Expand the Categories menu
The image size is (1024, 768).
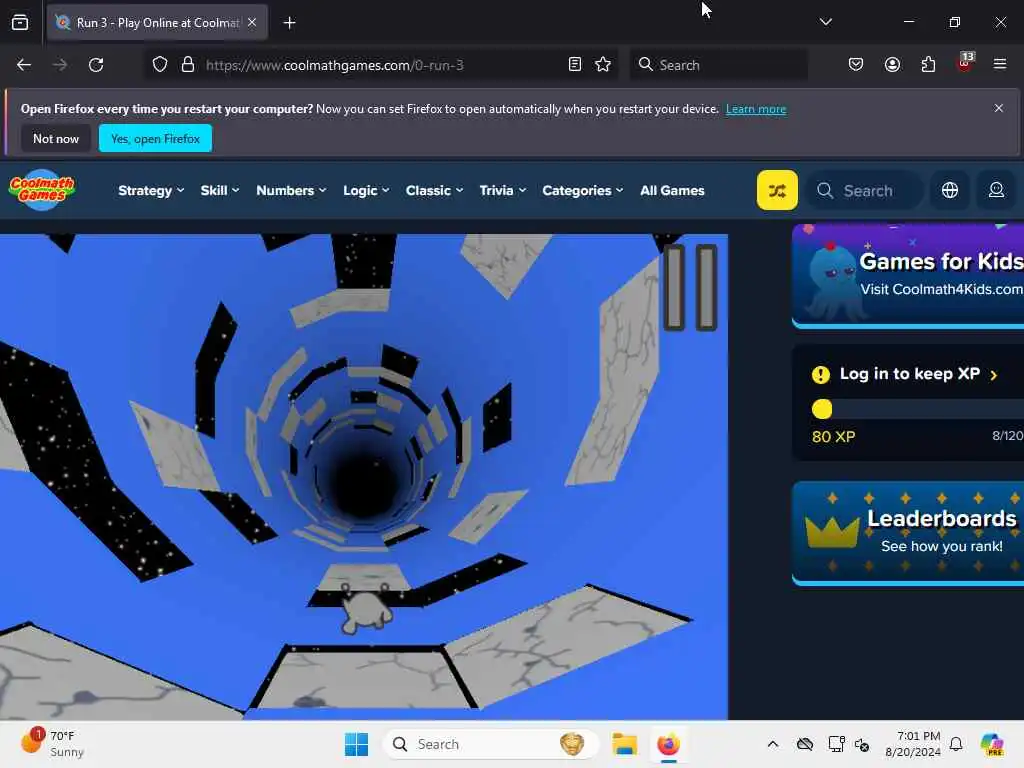[x=583, y=191]
